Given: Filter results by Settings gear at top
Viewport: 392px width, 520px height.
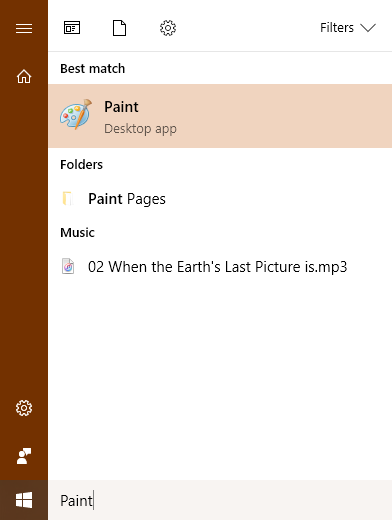Looking at the screenshot, I should [x=168, y=28].
